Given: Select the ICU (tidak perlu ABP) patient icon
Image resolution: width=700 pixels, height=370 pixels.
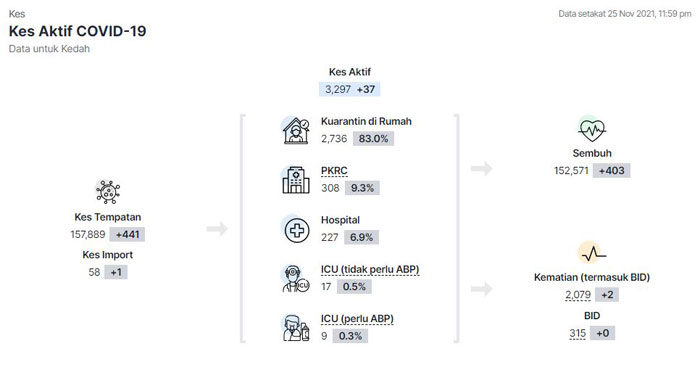Looking at the screenshot, I should coord(296,279).
